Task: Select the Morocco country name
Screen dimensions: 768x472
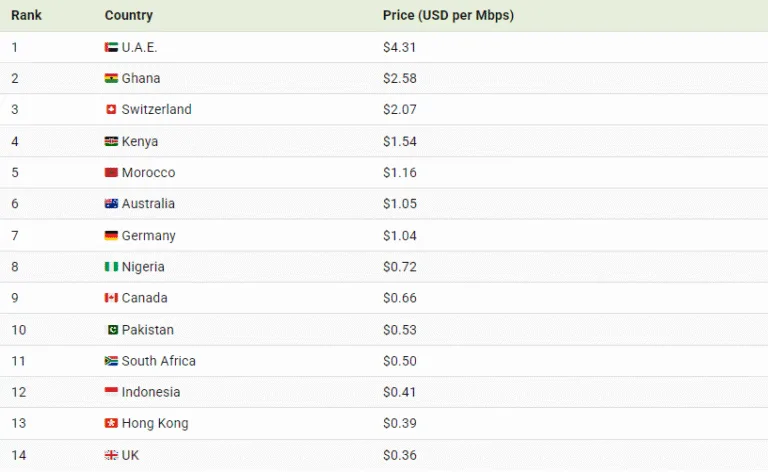Action: (148, 173)
